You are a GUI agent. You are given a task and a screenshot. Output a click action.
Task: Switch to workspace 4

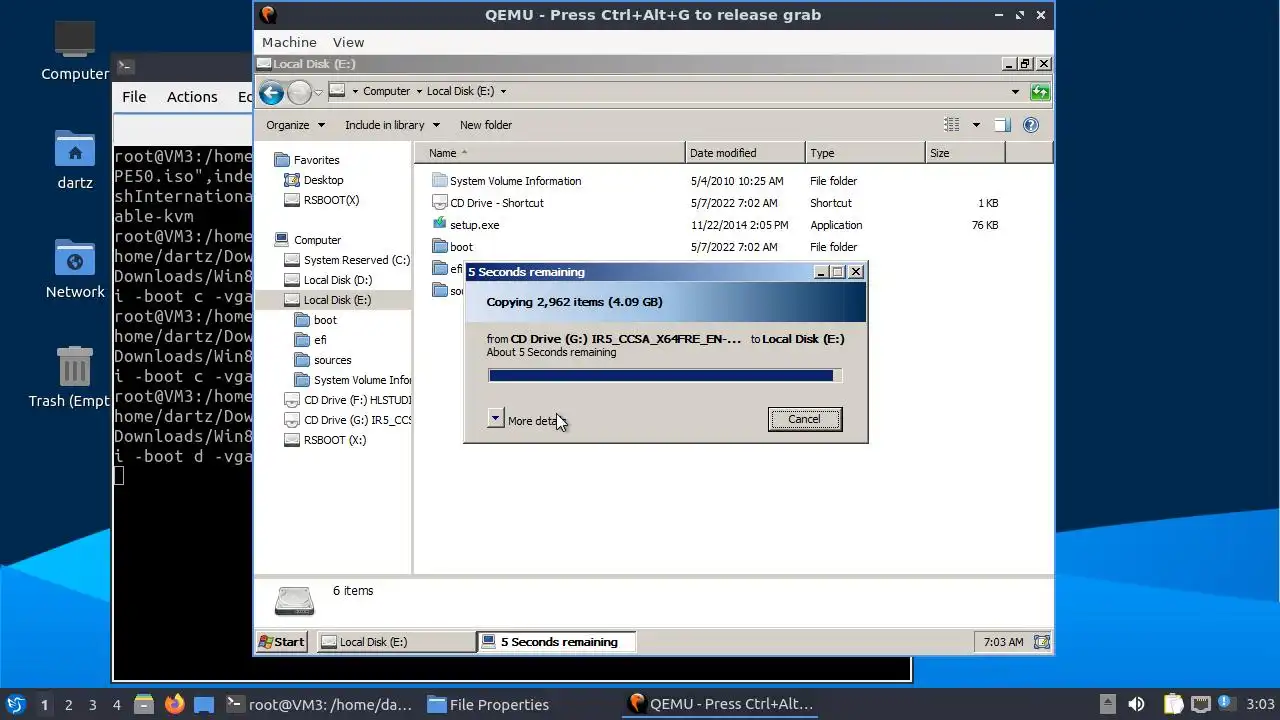pos(116,704)
